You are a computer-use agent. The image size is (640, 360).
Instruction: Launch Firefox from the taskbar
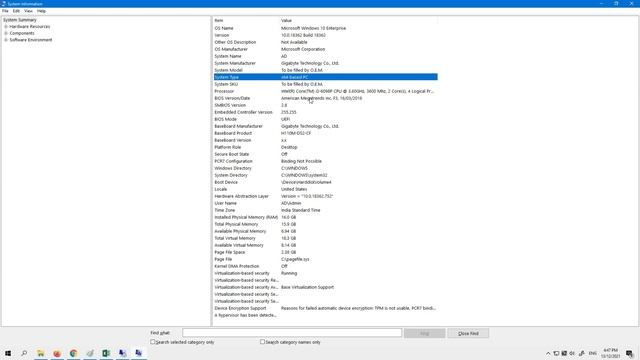pos(57,353)
